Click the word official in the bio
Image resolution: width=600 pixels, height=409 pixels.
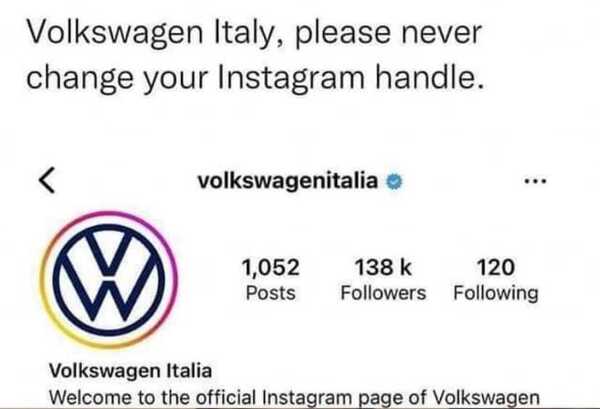click(226, 397)
